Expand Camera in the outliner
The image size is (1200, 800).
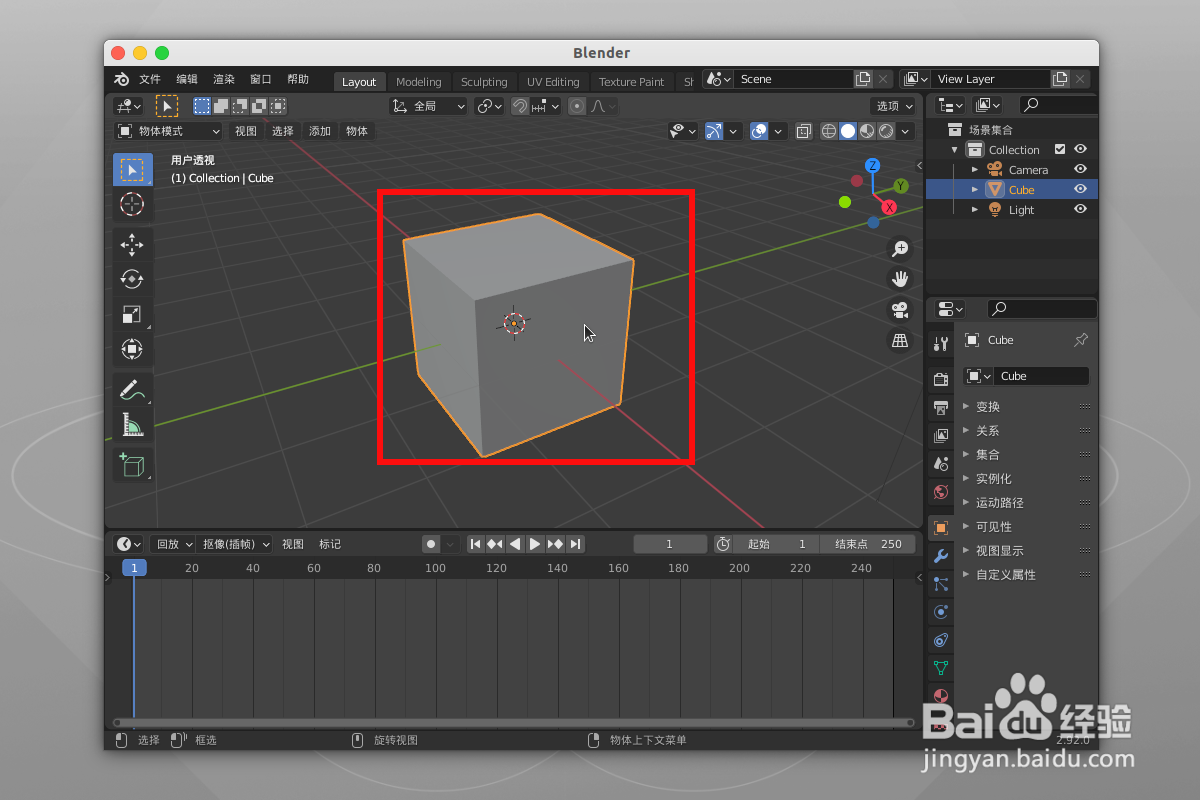tap(975, 169)
